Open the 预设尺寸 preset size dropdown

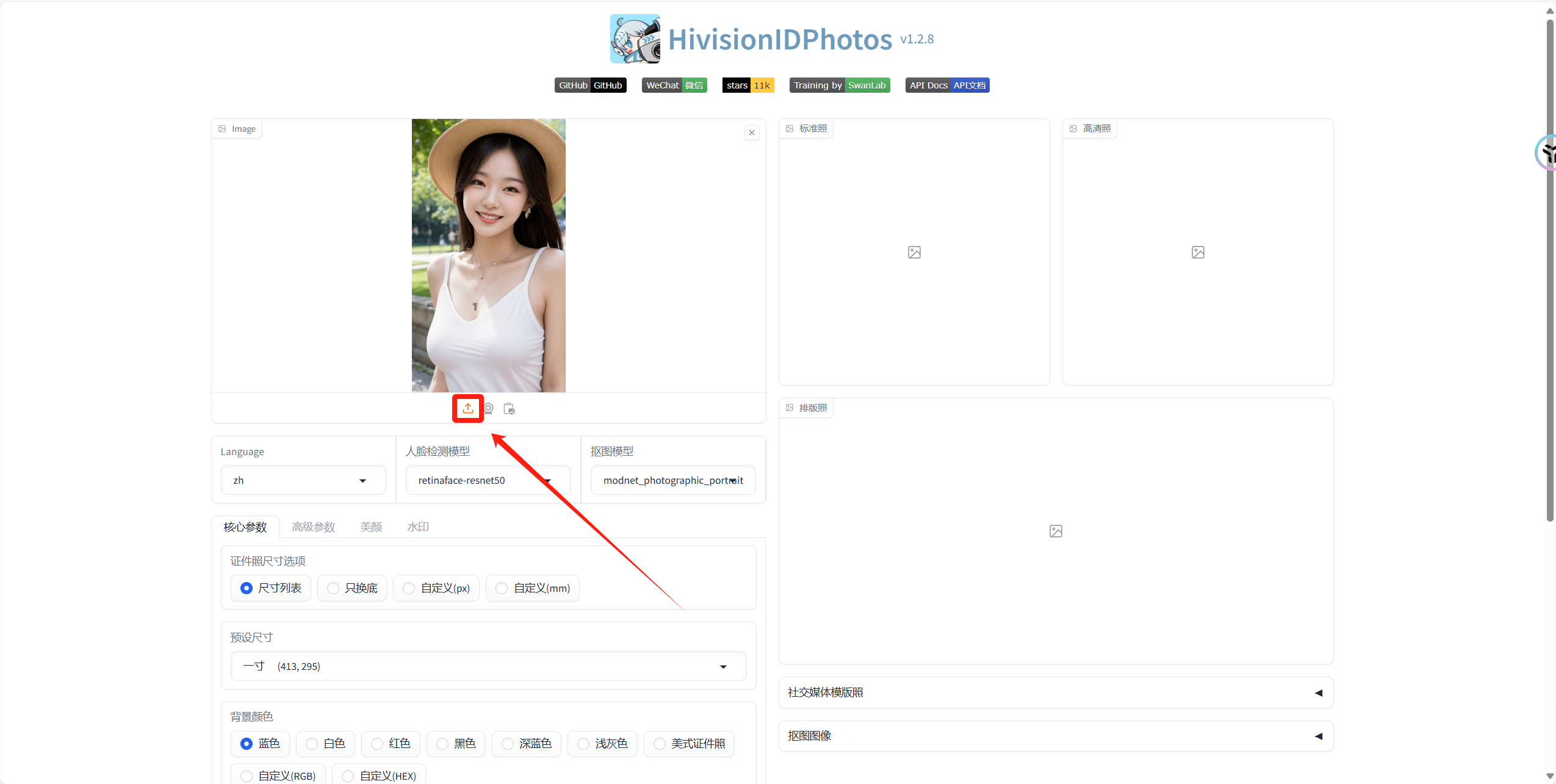(488, 666)
